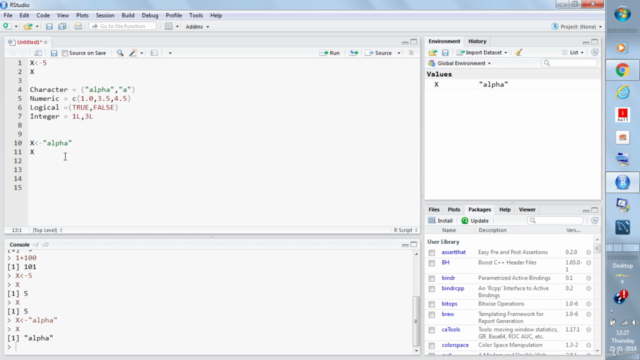
Task: Show document outline icon
Action: coord(411,53)
